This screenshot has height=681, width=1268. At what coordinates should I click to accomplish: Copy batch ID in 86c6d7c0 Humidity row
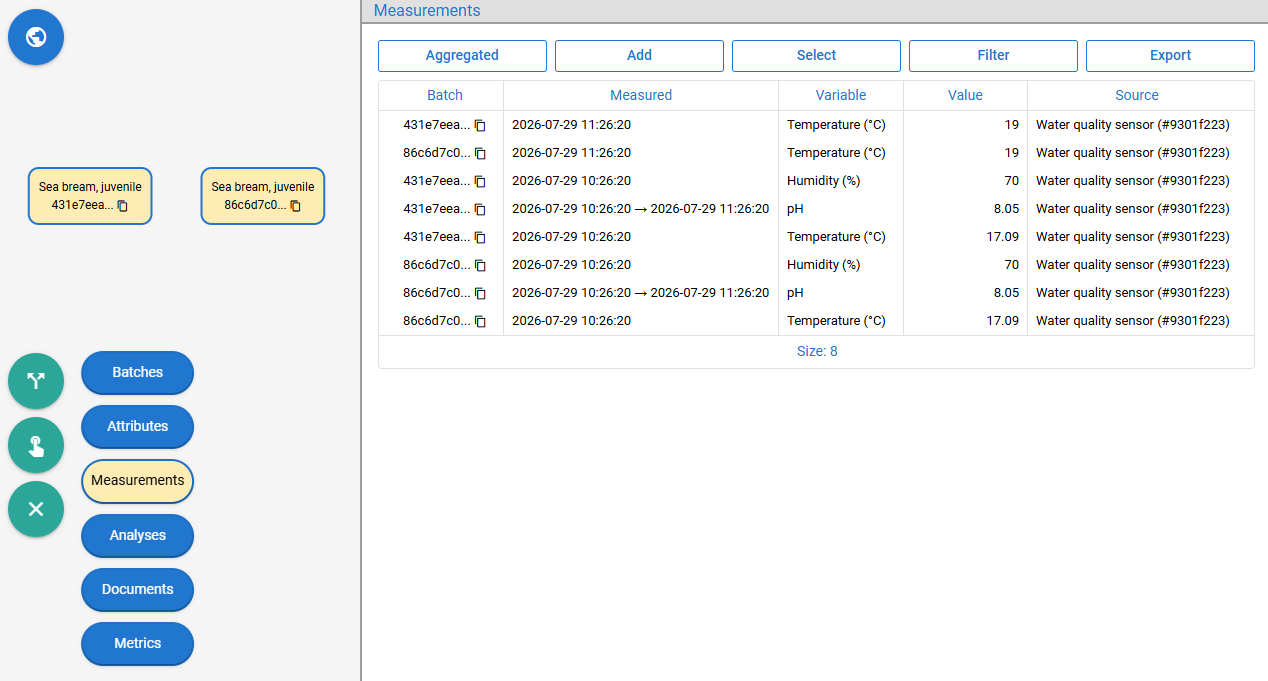pos(480,265)
